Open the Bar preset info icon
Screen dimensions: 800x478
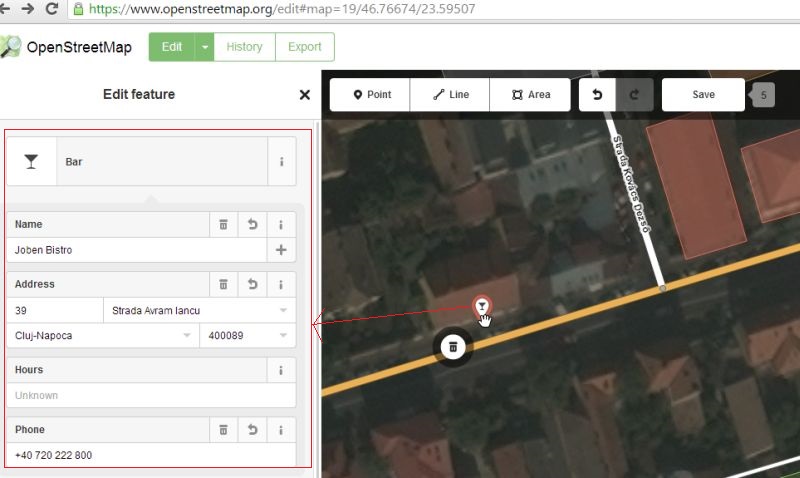pos(281,162)
